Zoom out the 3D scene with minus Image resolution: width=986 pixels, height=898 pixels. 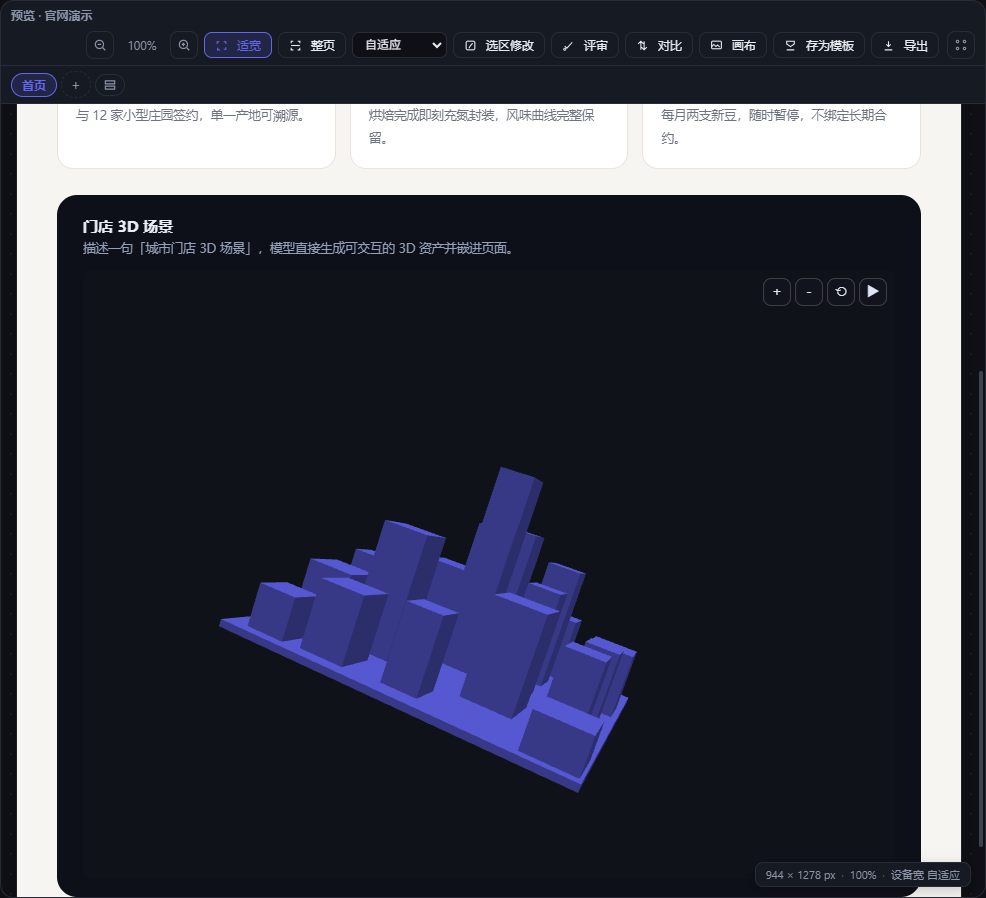[x=809, y=292]
